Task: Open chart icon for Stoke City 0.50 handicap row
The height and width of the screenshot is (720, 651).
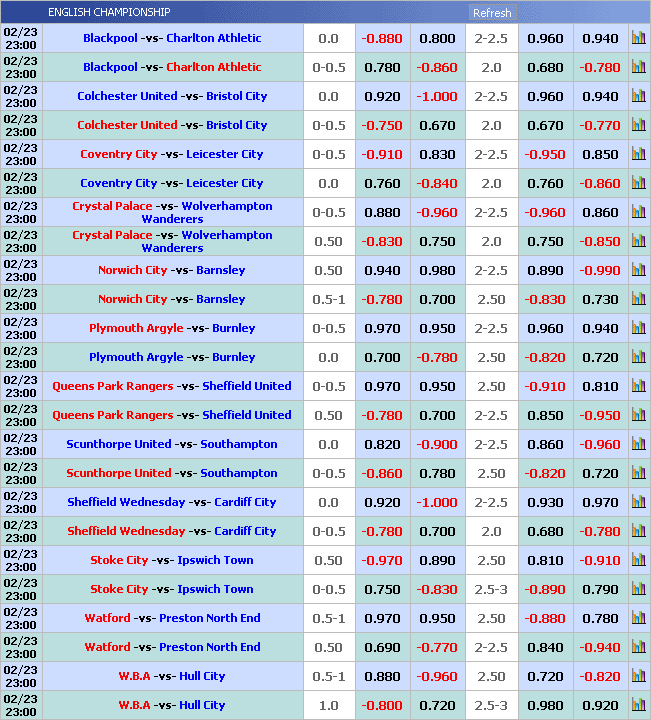Action: coord(638,561)
